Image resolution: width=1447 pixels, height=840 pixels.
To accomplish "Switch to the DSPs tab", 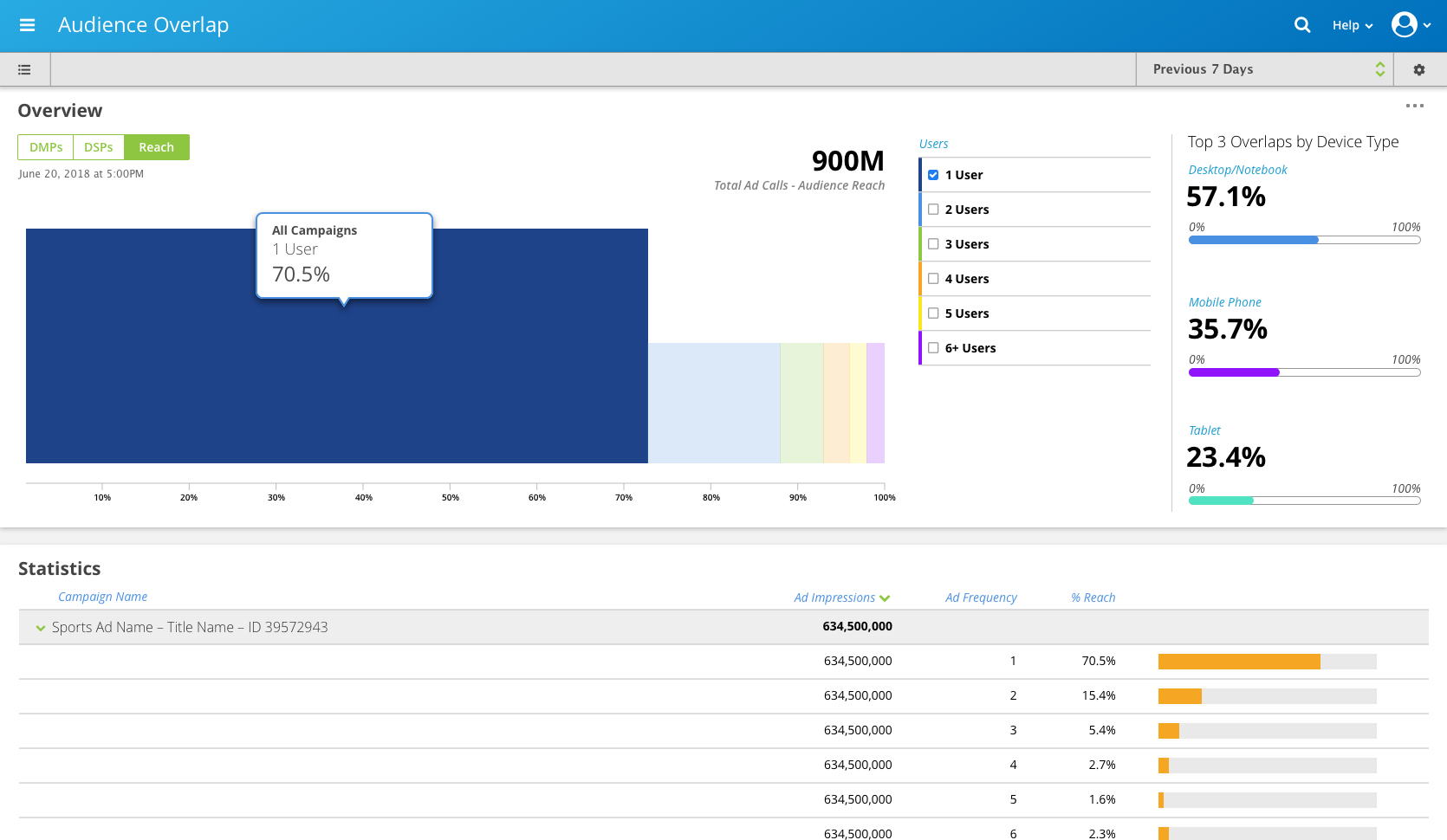I will coord(99,147).
